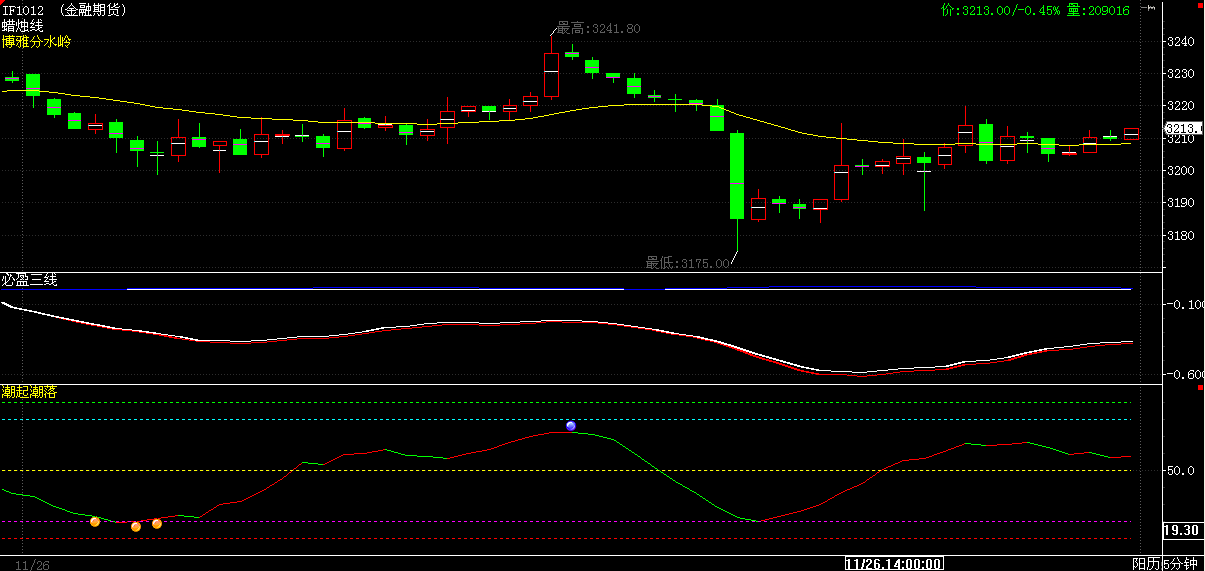Click the 阳历 calendar label

[x=1146, y=564]
